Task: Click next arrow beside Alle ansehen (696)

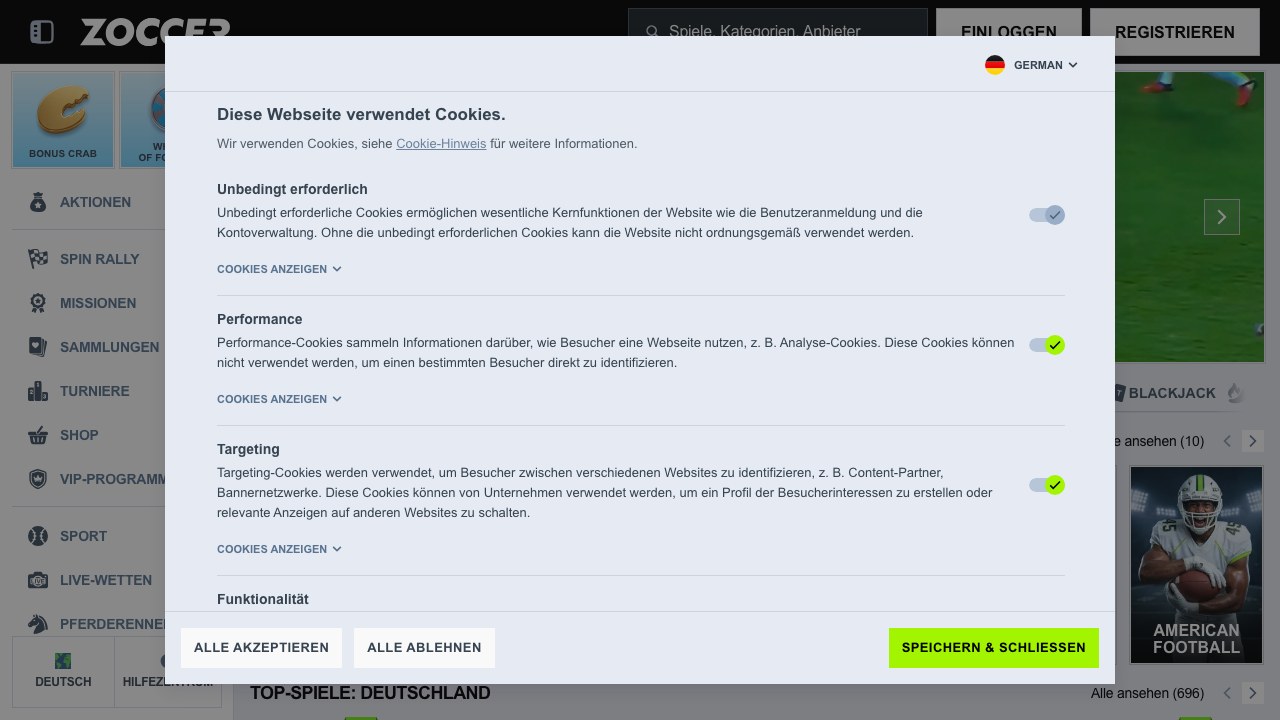Action: click(1253, 693)
